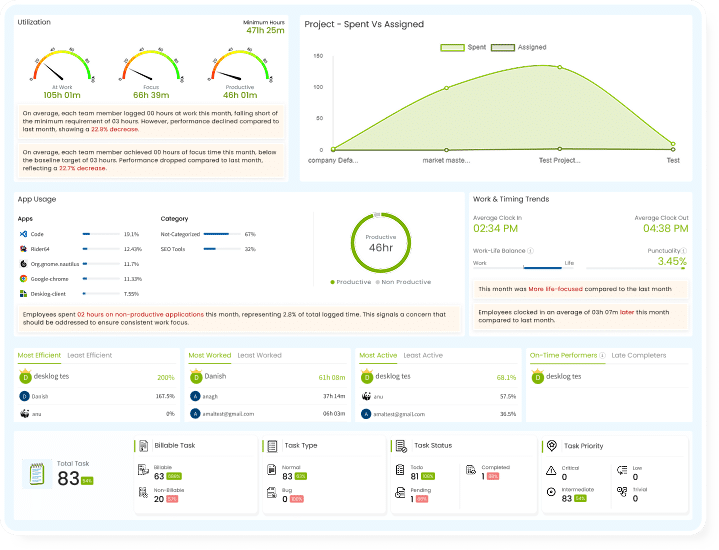This screenshot has height=550, width=719.
Task: Click the Rider64 app icon
Action: 22,249
